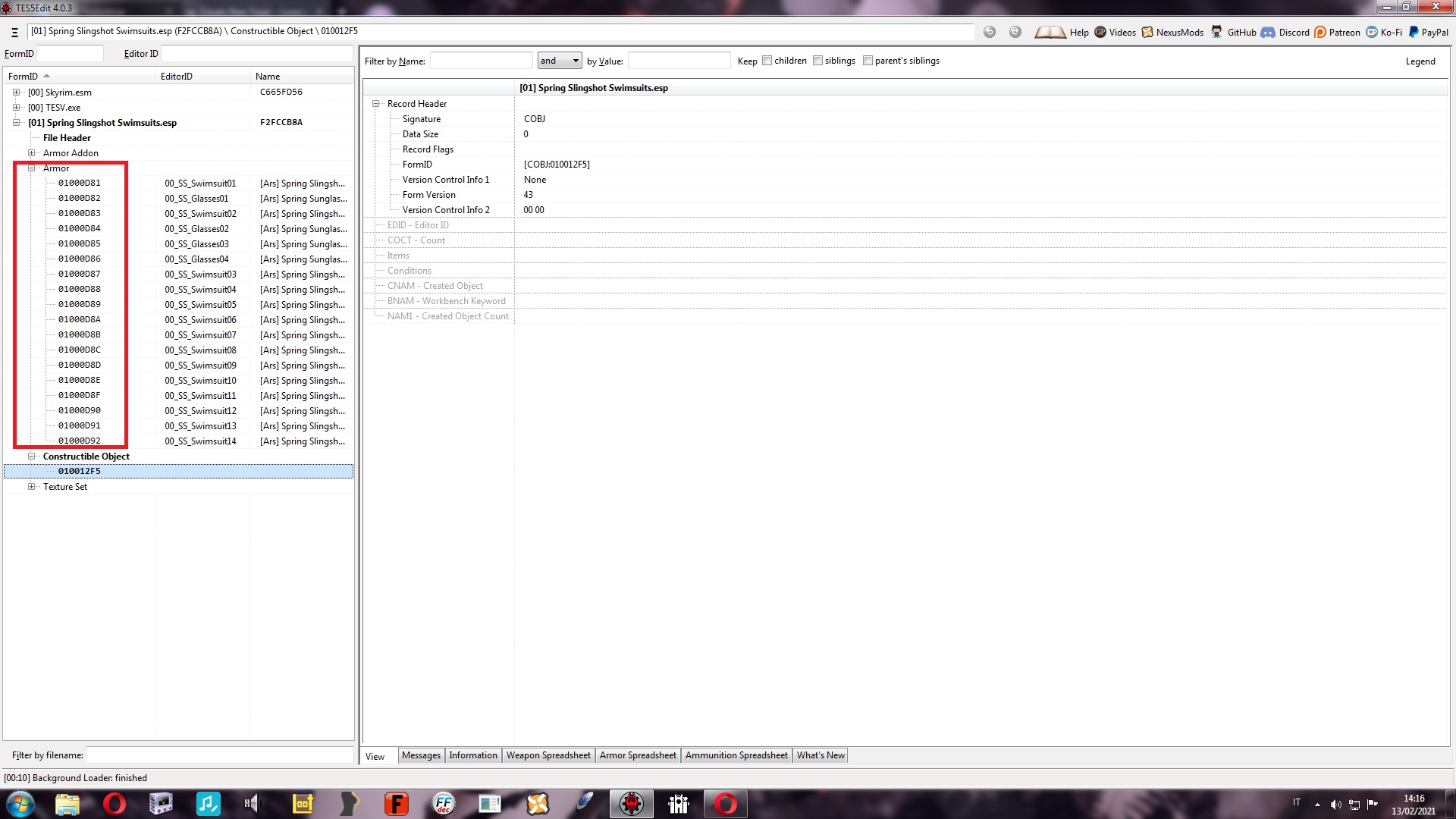Open the network icon in system tray
Screen dimensions: 1456x819
[1354, 805]
